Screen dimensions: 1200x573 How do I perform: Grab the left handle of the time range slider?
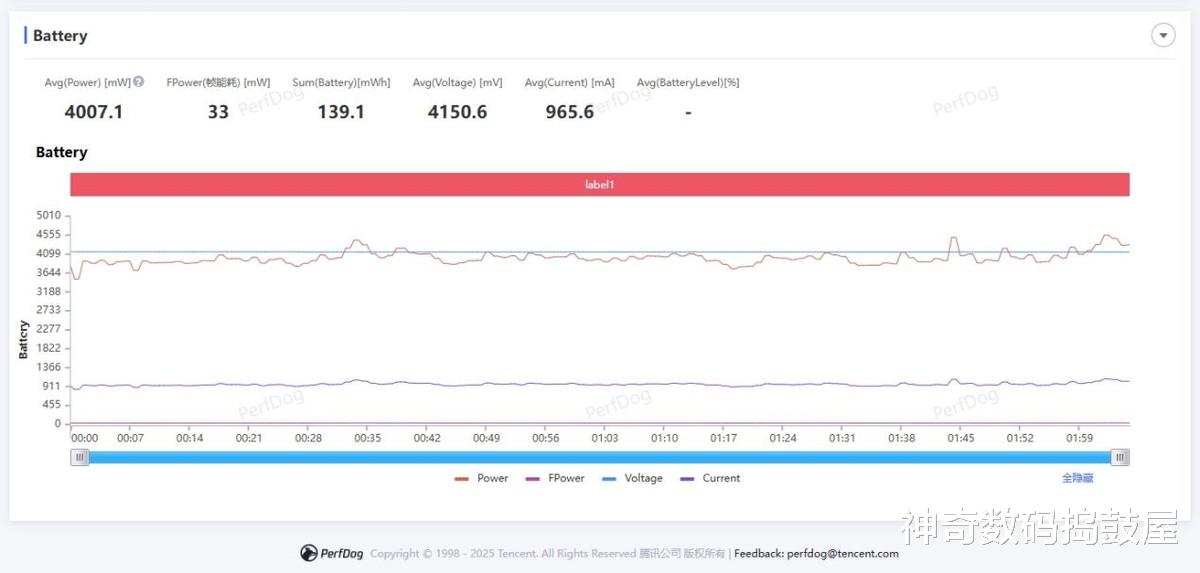(80, 457)
